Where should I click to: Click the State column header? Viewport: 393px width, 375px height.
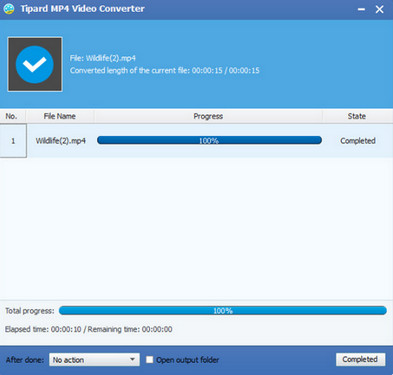(357, 116)
